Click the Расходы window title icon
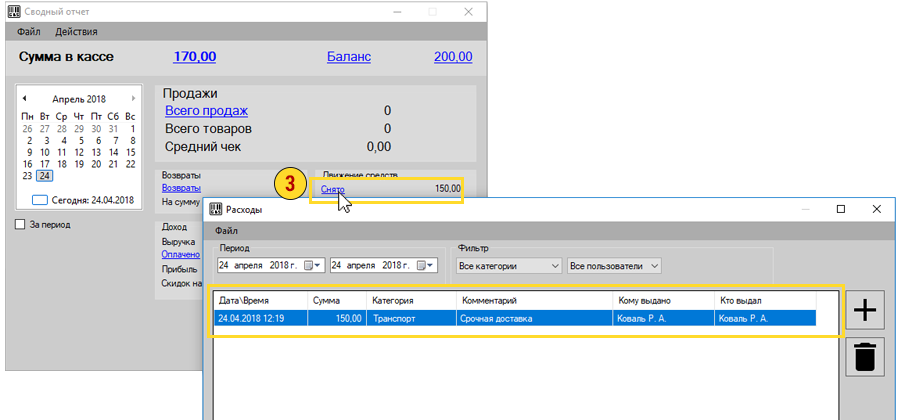900x420 pixels. click(x=216, y=209)
